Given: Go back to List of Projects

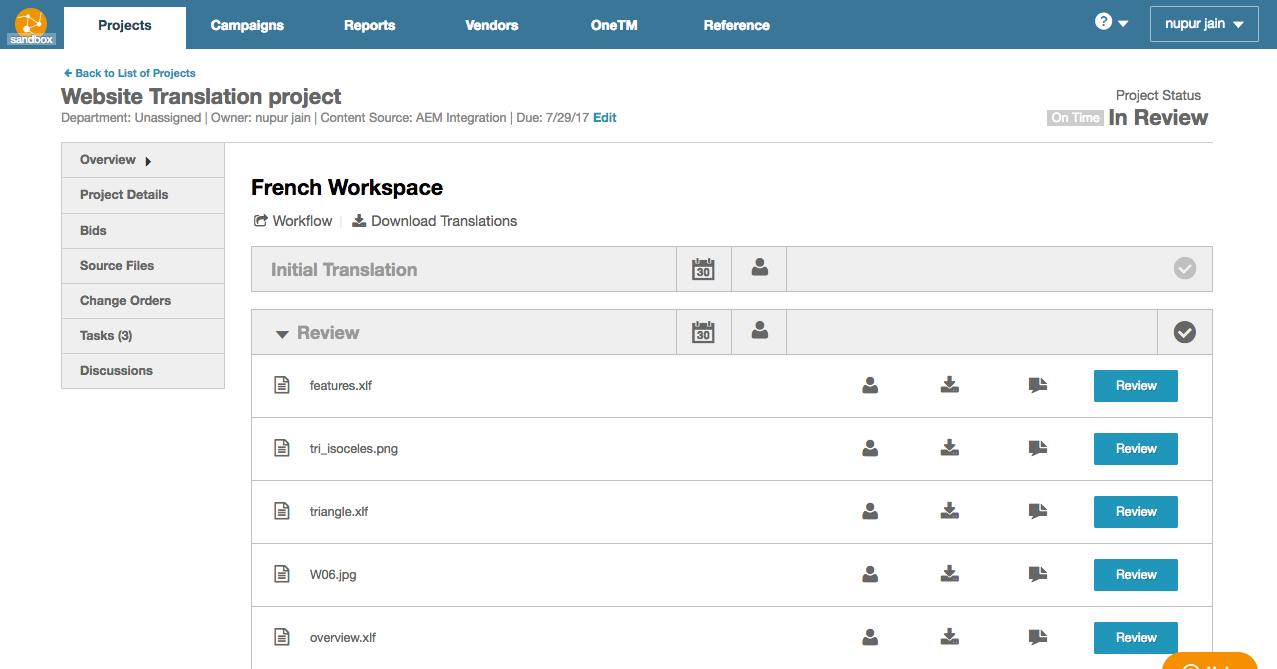Looking at the screenshot, I should [129, 73].
